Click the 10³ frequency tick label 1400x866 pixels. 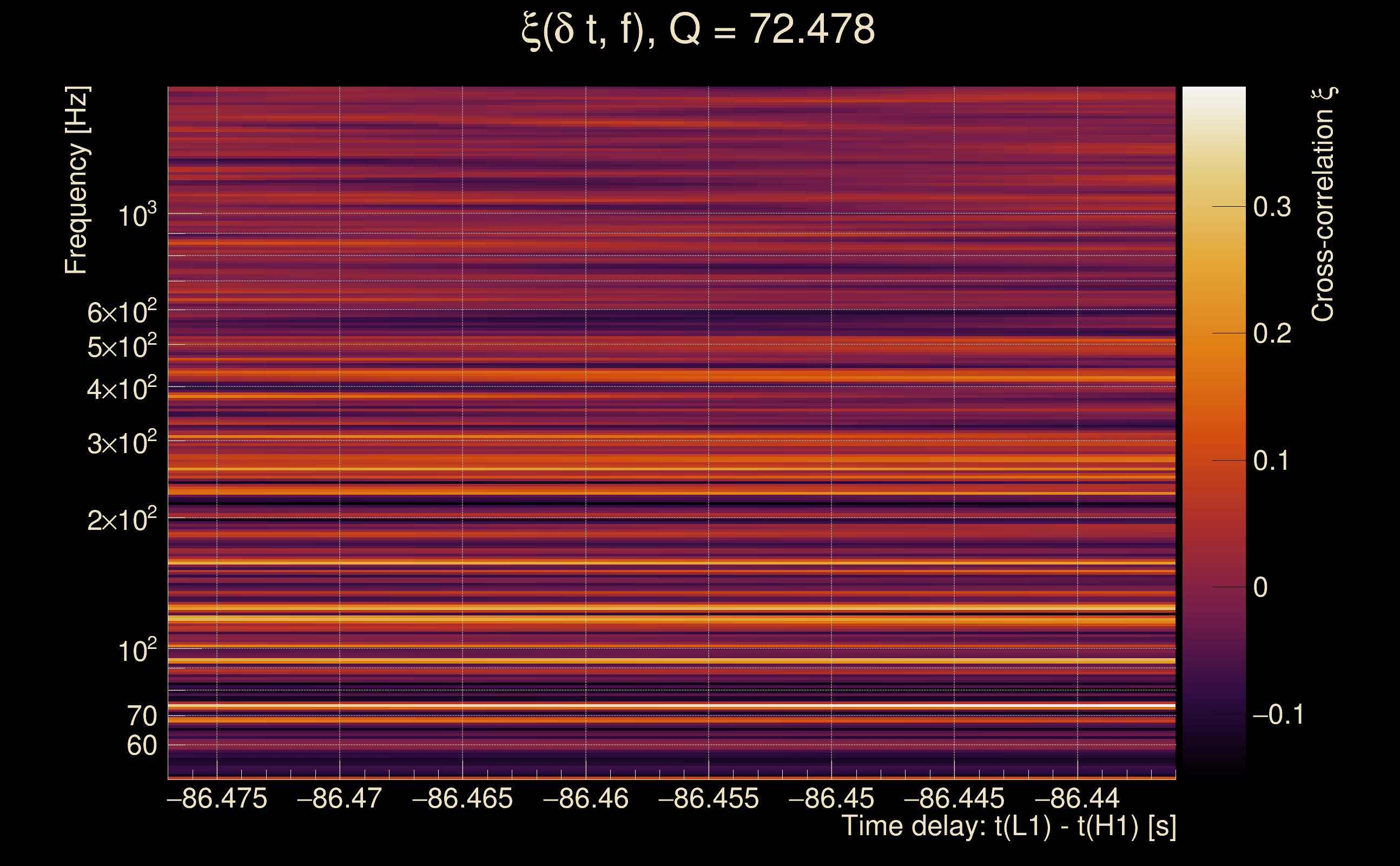point(137,215)
